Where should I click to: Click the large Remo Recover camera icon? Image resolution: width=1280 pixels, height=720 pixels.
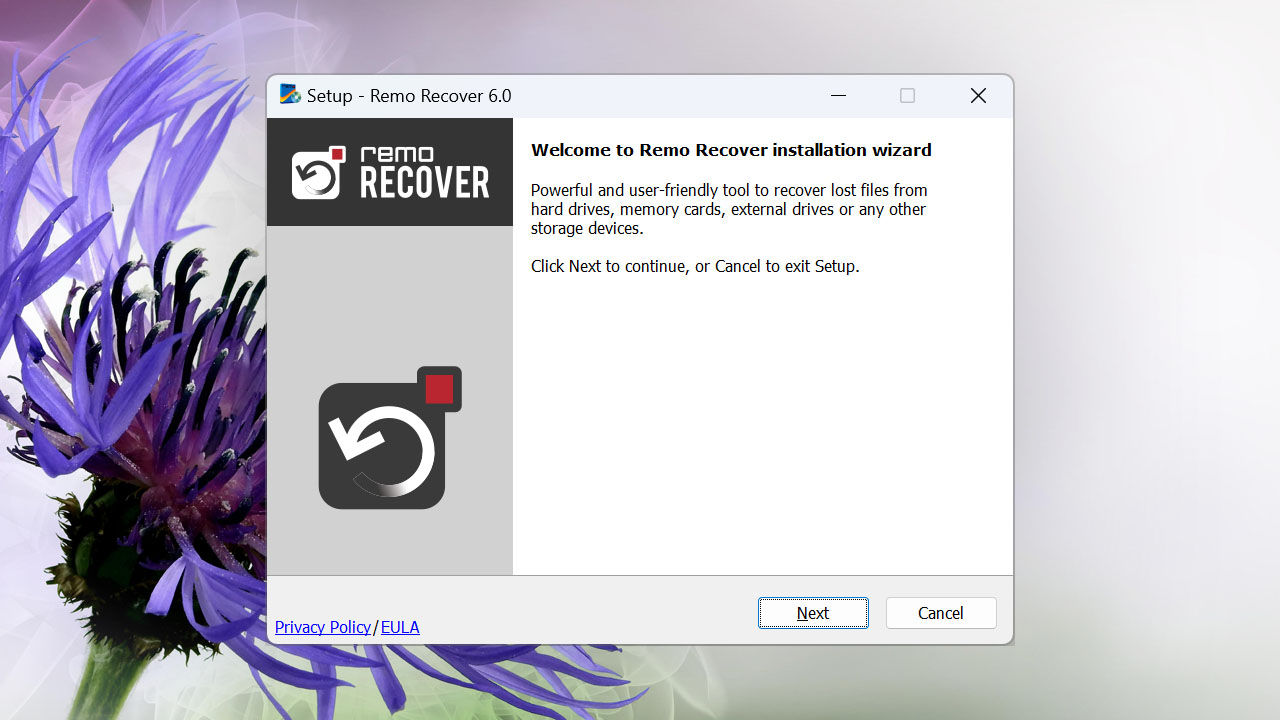390,438
